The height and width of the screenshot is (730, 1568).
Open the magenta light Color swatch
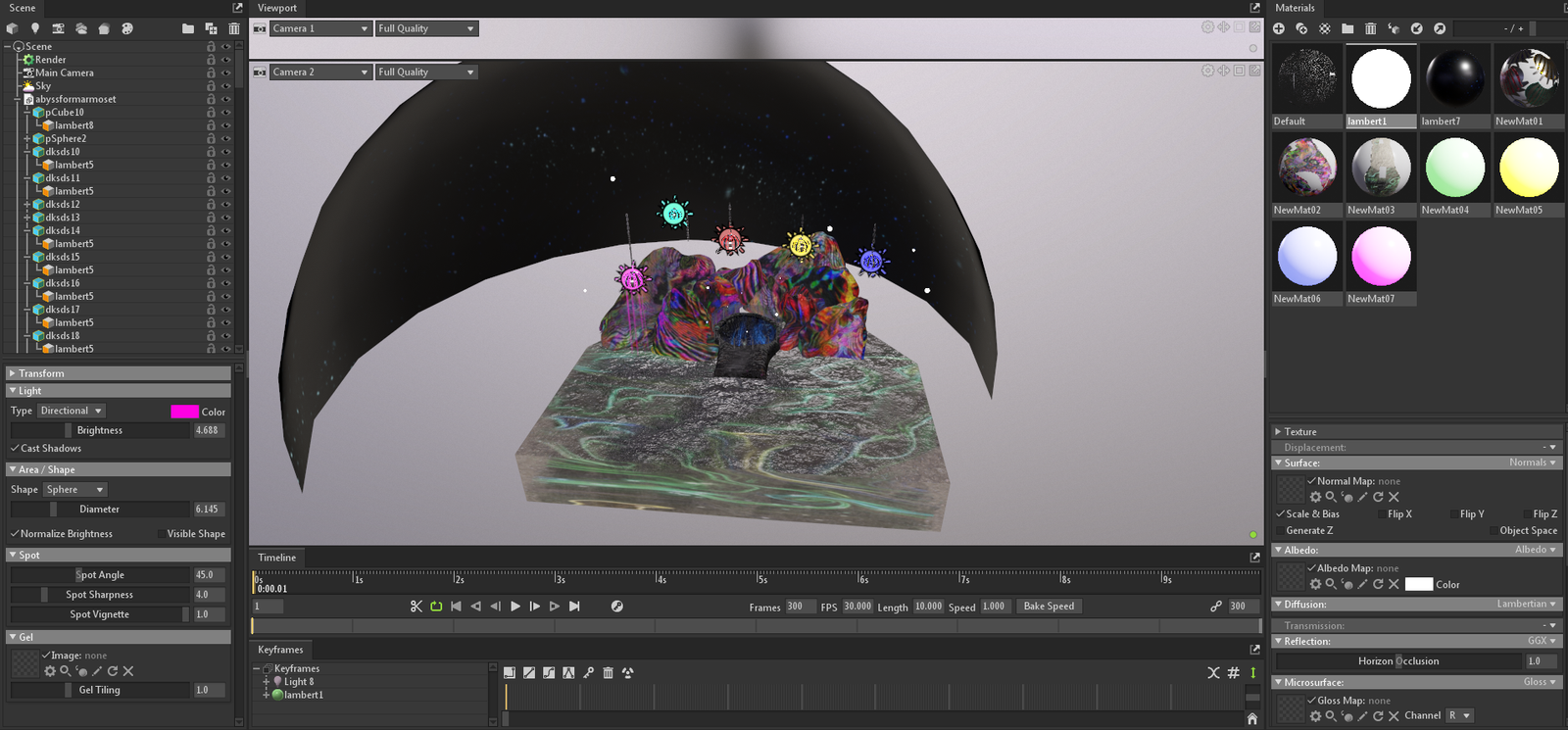[x=184, y=412]
